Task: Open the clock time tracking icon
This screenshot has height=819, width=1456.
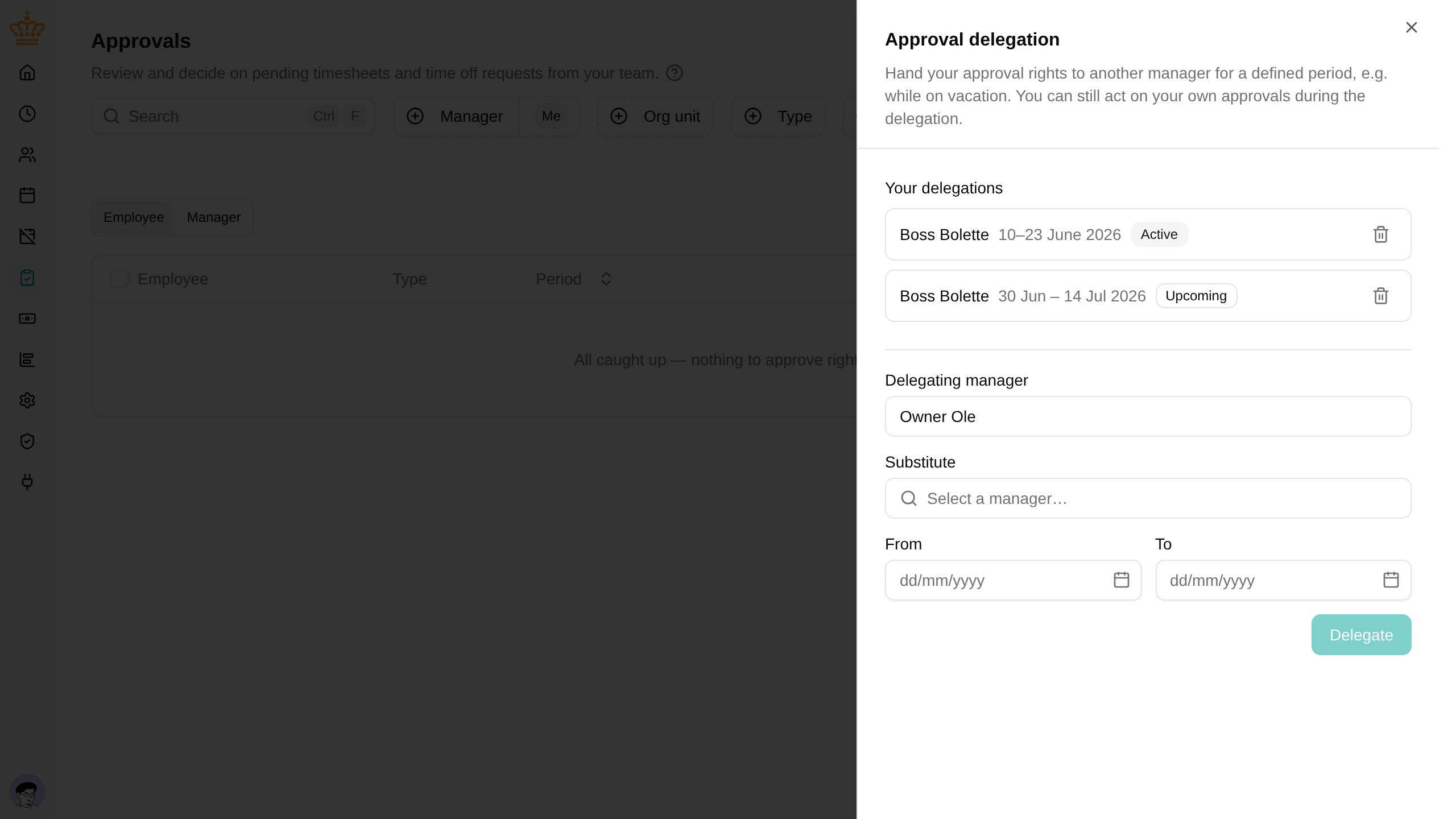Action: tap(27, 114)
